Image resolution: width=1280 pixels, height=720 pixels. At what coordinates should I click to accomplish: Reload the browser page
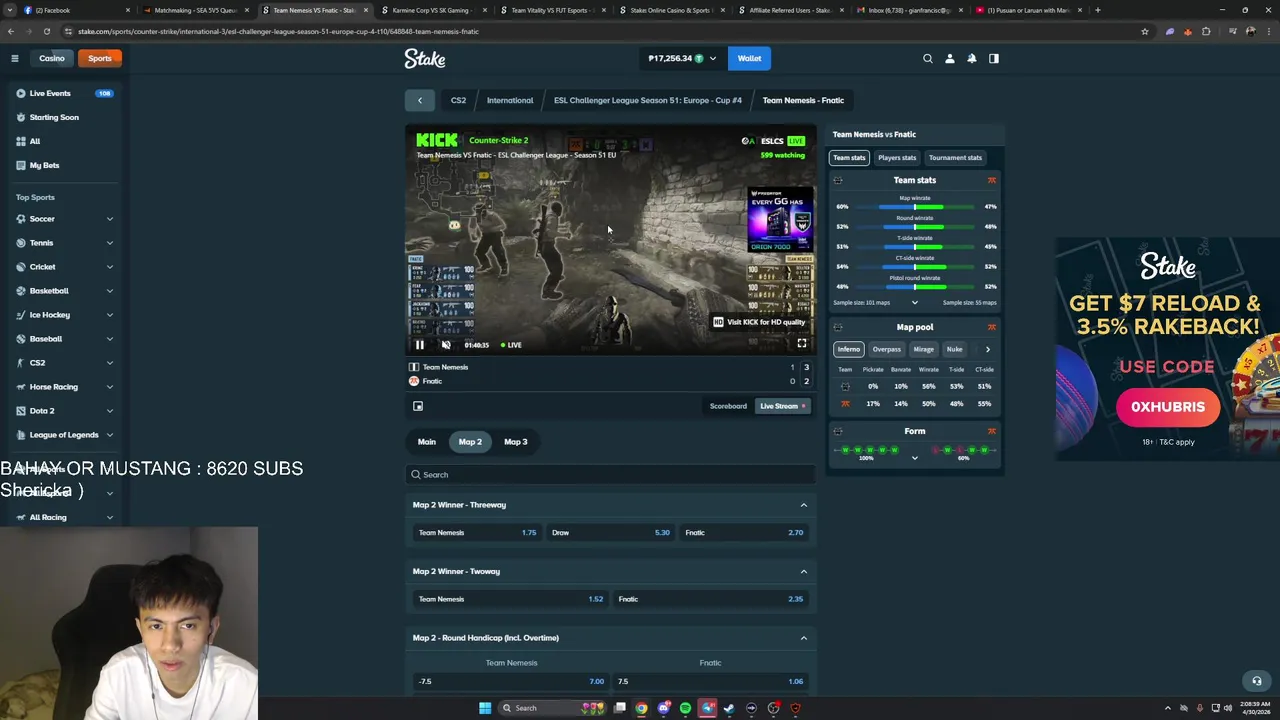[x=46, y=31]
